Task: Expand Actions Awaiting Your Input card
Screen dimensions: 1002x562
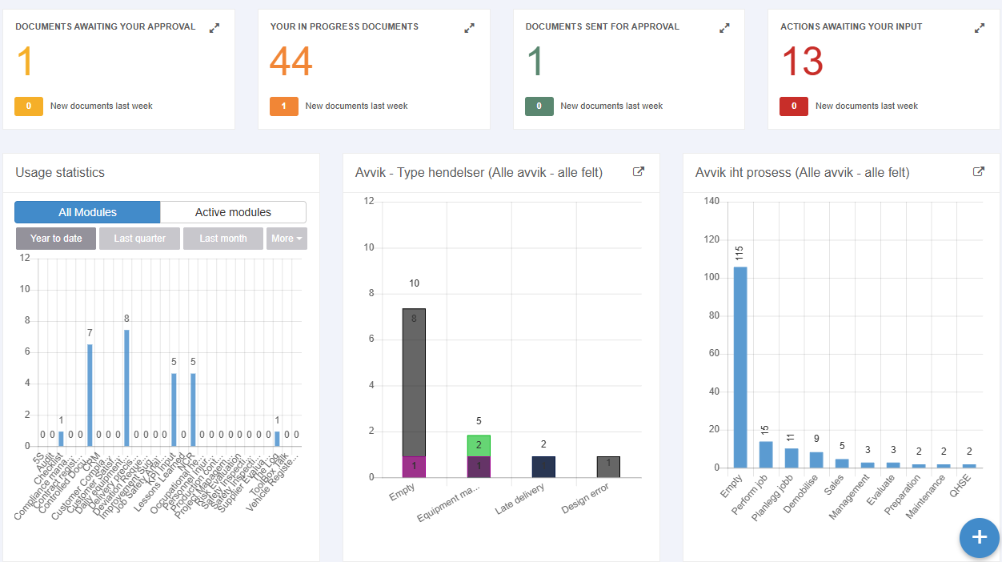Action: click(x=980, y=28)
